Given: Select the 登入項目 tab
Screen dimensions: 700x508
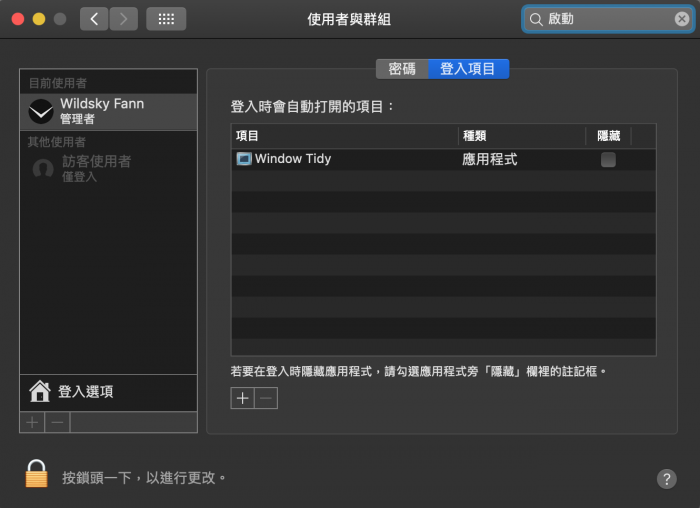Looking at the screenshot, I should click(468, 69).
